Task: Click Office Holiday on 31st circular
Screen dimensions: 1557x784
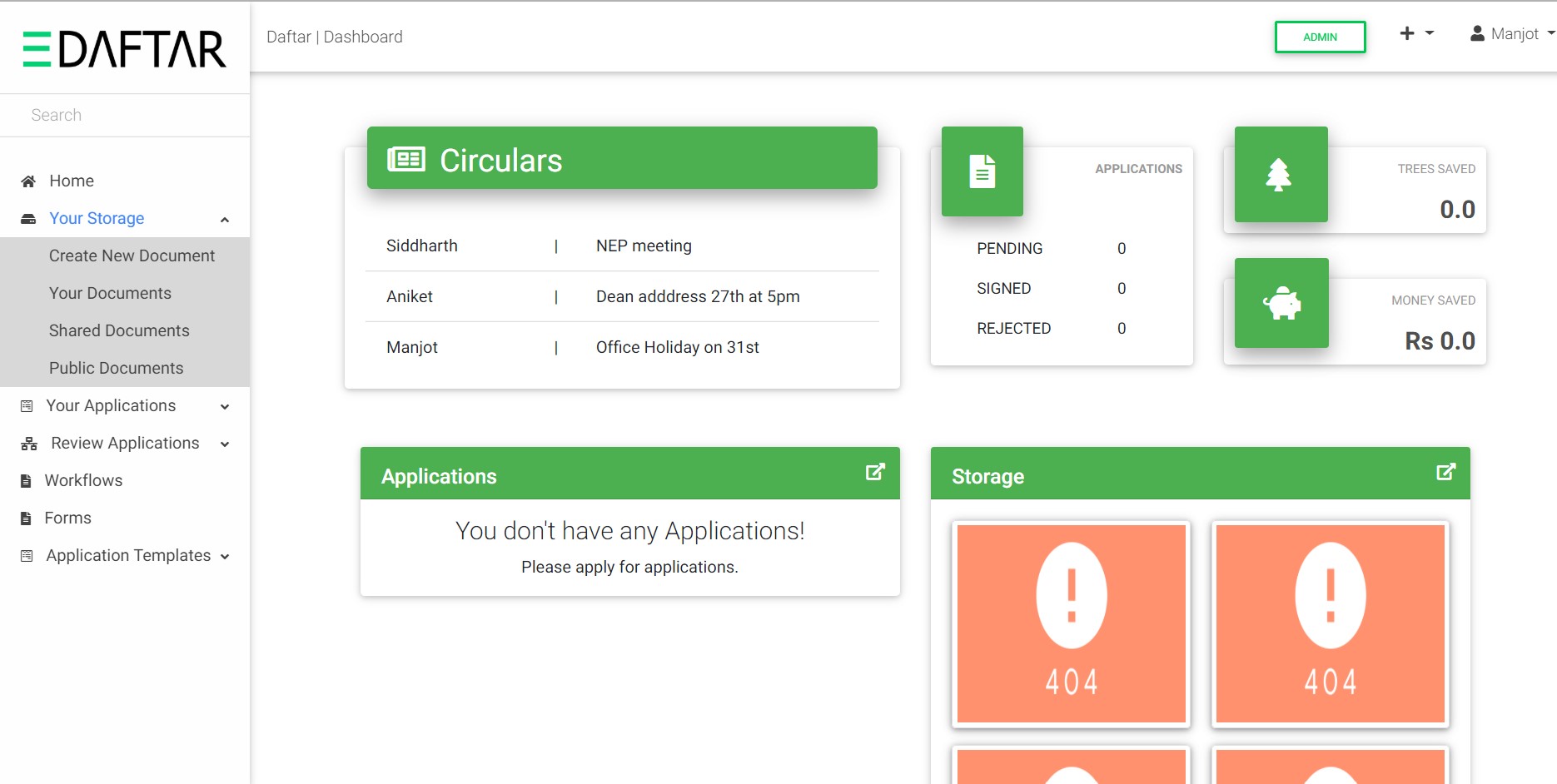Action: click(x=677, y=347)
